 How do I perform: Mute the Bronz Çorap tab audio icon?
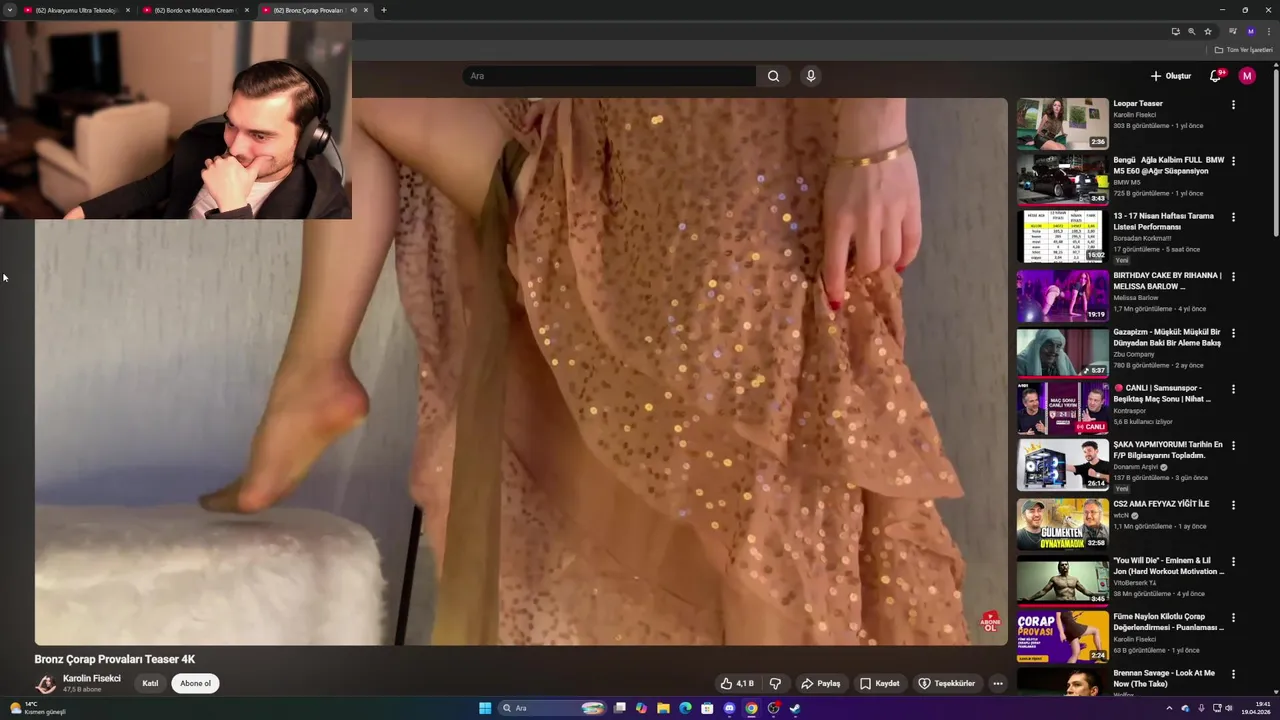coord(353,10)
